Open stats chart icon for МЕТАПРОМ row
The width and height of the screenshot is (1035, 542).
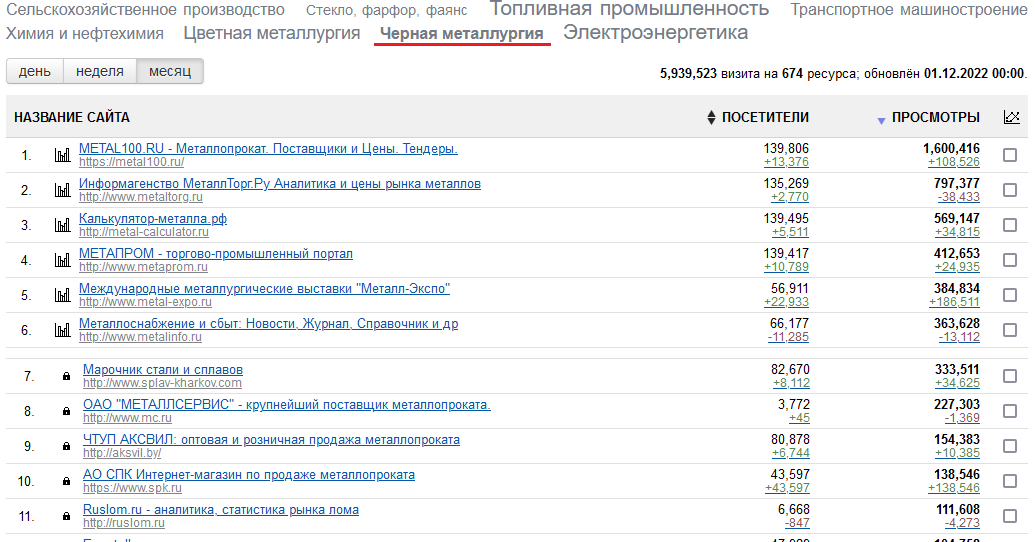coord(62,261)
